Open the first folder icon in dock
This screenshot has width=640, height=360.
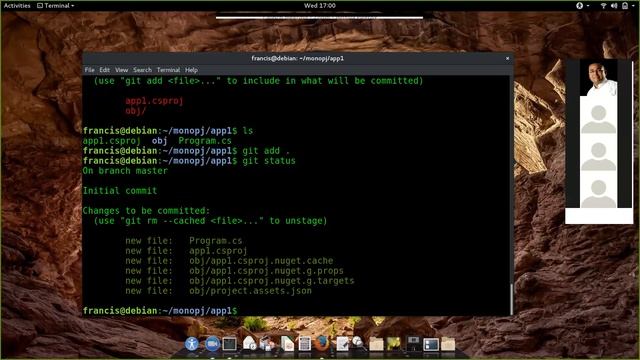[x=376, y=344]
